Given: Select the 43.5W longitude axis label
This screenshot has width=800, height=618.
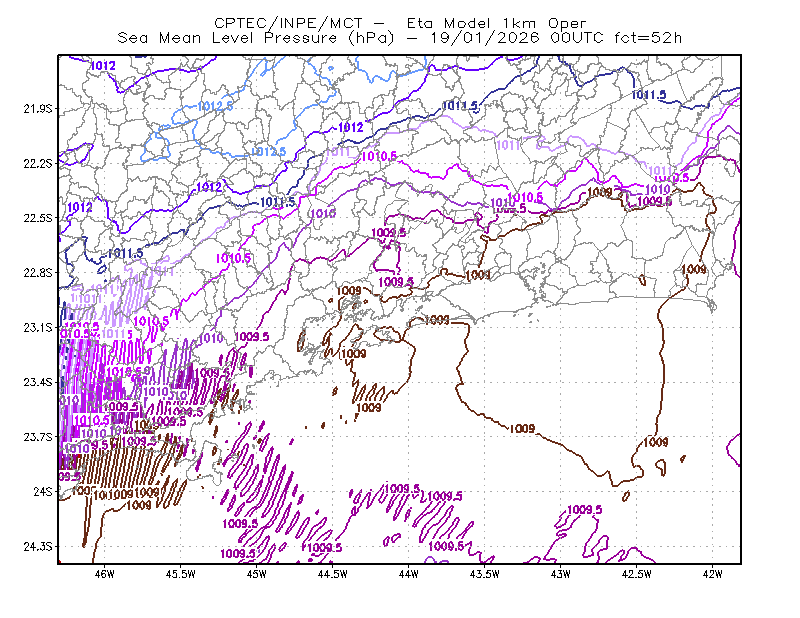Looking at the screenshot, I should coord(485,574).
